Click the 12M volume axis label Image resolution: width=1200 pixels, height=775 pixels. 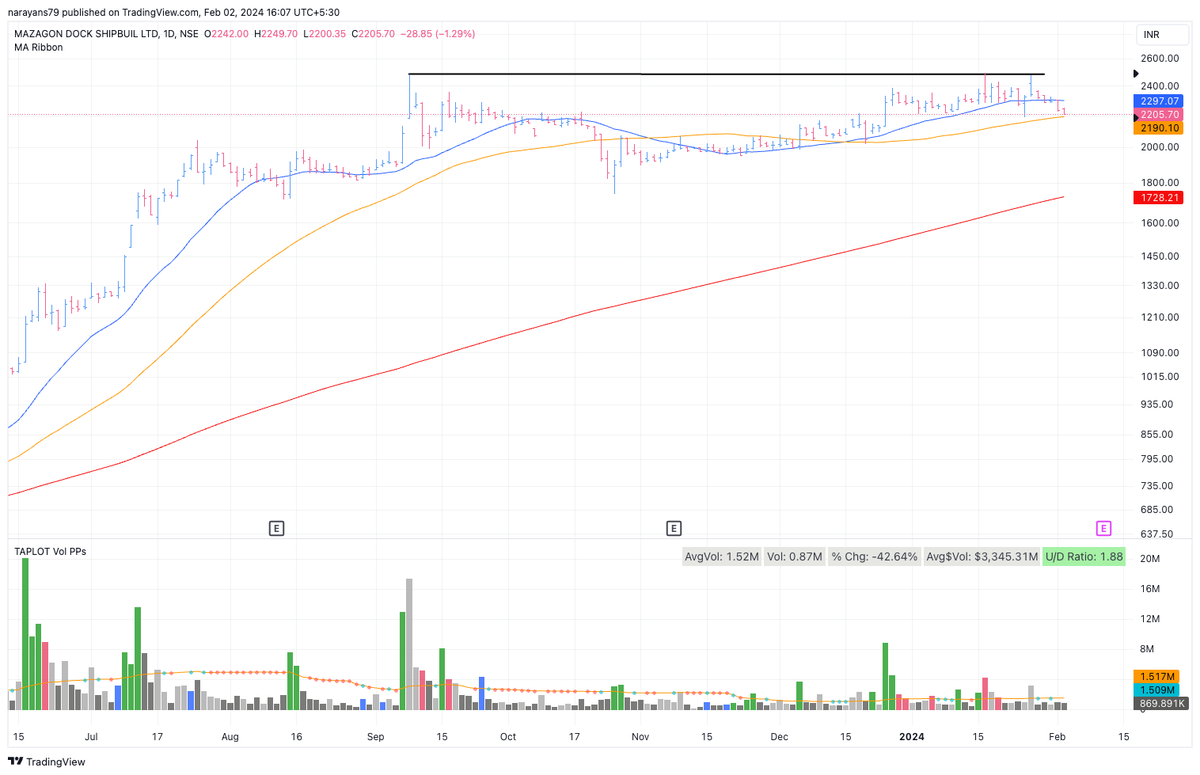coord(1150,619)
